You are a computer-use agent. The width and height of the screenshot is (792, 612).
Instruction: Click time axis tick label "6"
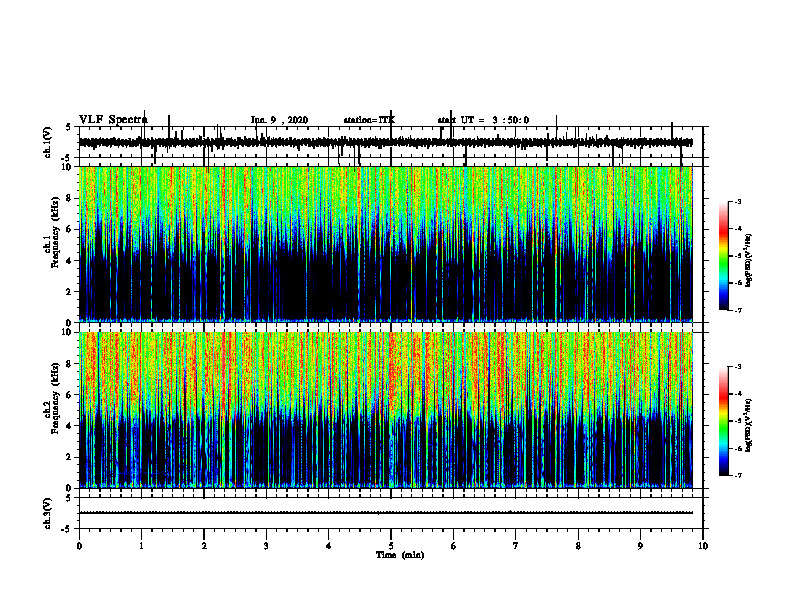[454, 546]
